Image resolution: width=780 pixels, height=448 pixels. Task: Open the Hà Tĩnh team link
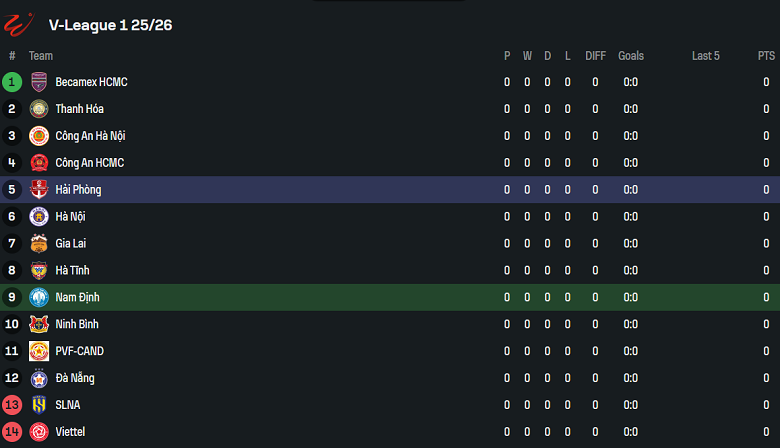[73, 270]
